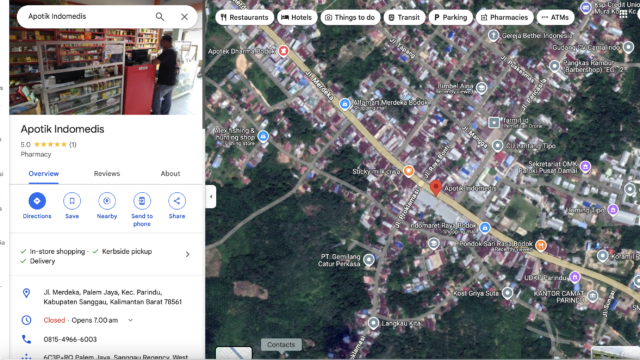
Task: Collapse the side panel arrow
Action: (211, 197)
